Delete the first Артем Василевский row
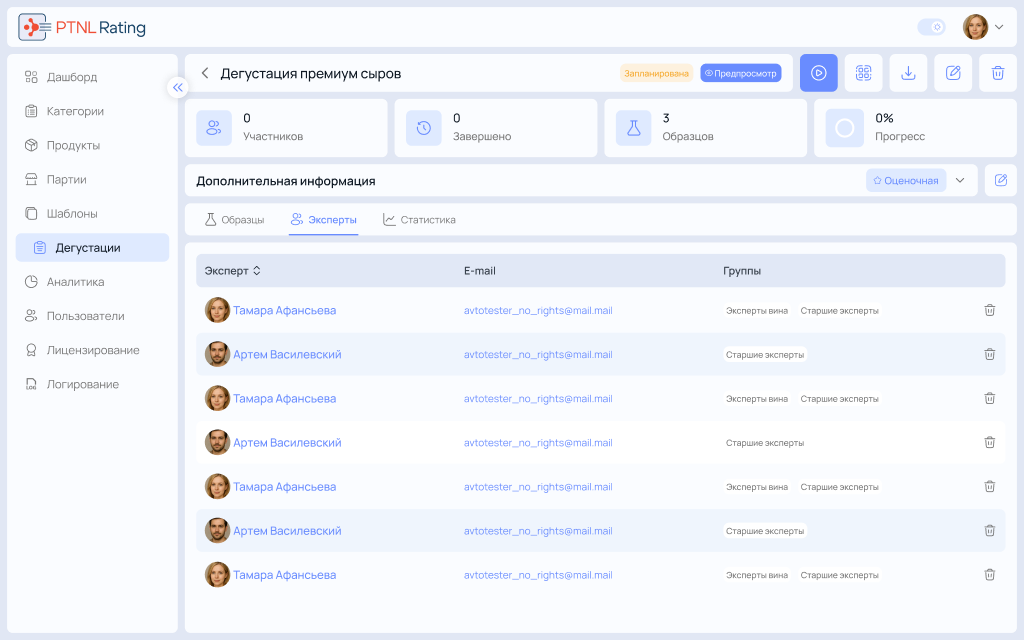1024x640 pixels. point(989,354)
